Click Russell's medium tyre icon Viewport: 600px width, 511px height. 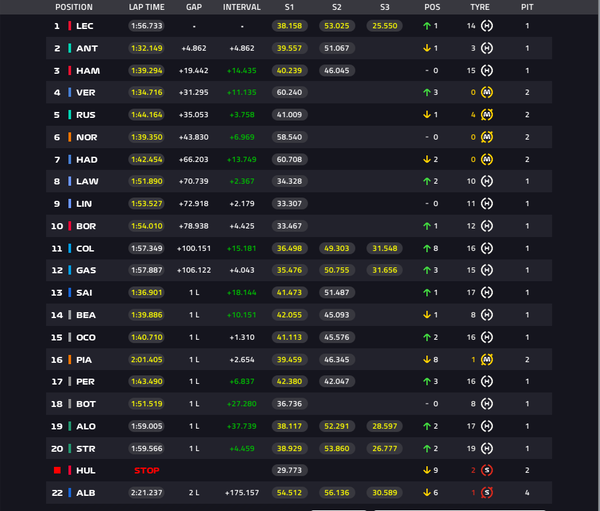[x=486, y=114]
